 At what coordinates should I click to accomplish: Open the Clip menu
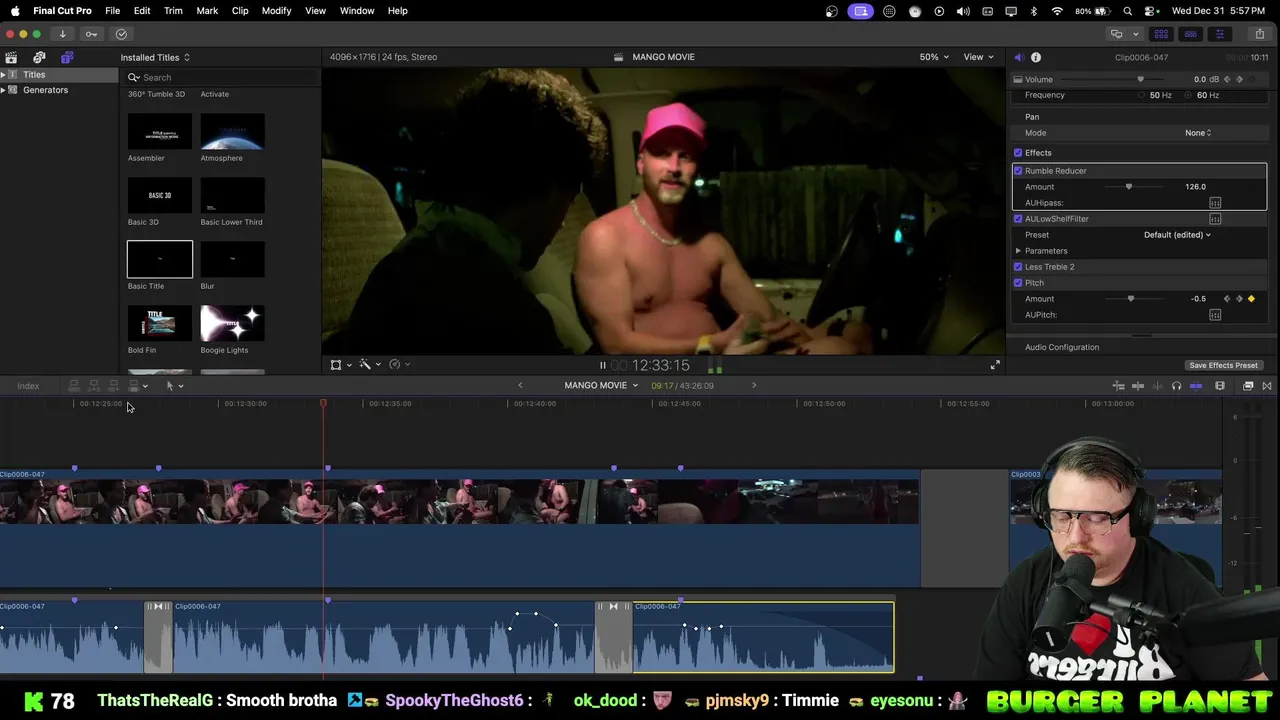[x=240, y=11]
